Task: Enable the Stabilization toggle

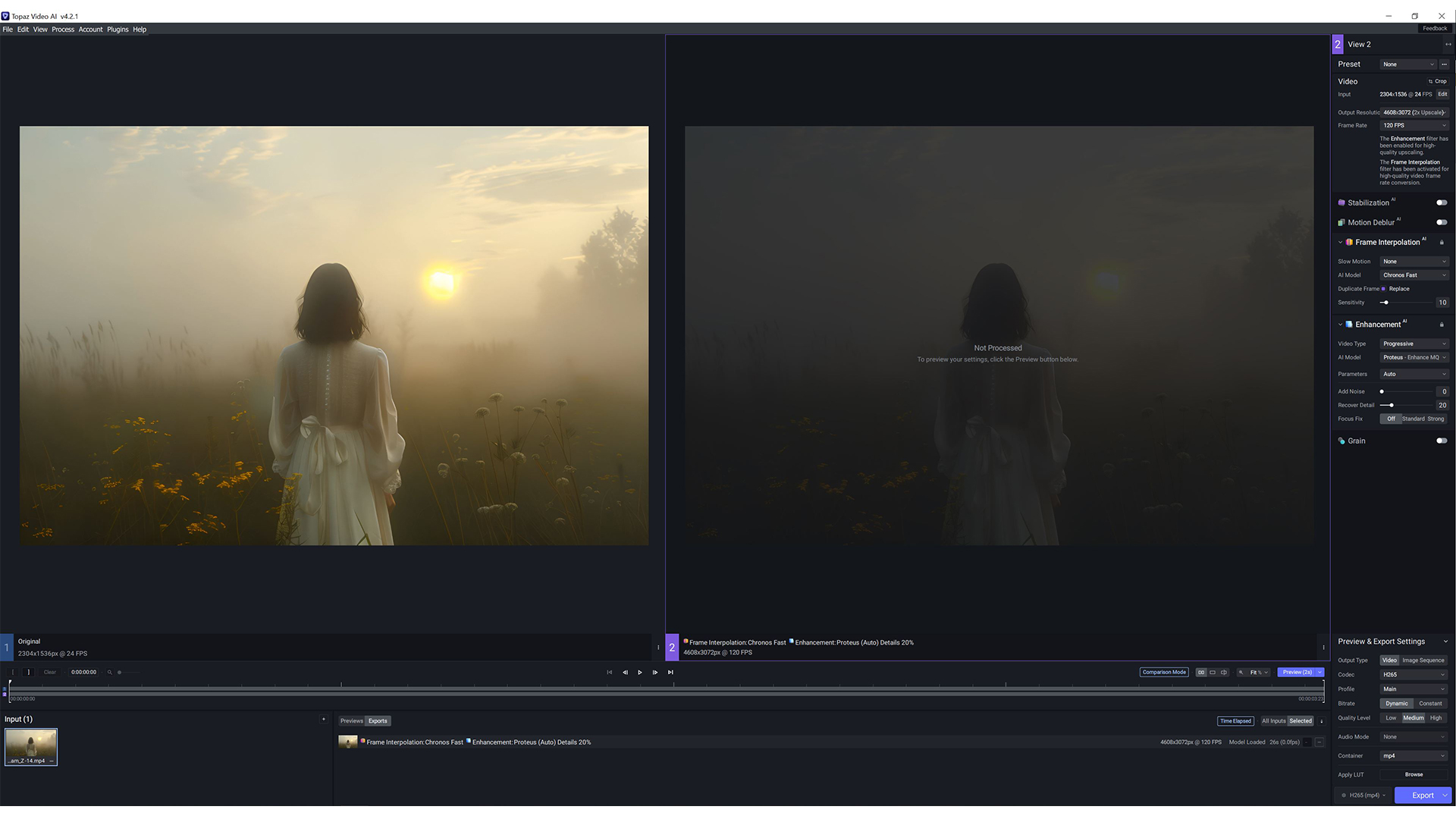Action: (1441, 202)
